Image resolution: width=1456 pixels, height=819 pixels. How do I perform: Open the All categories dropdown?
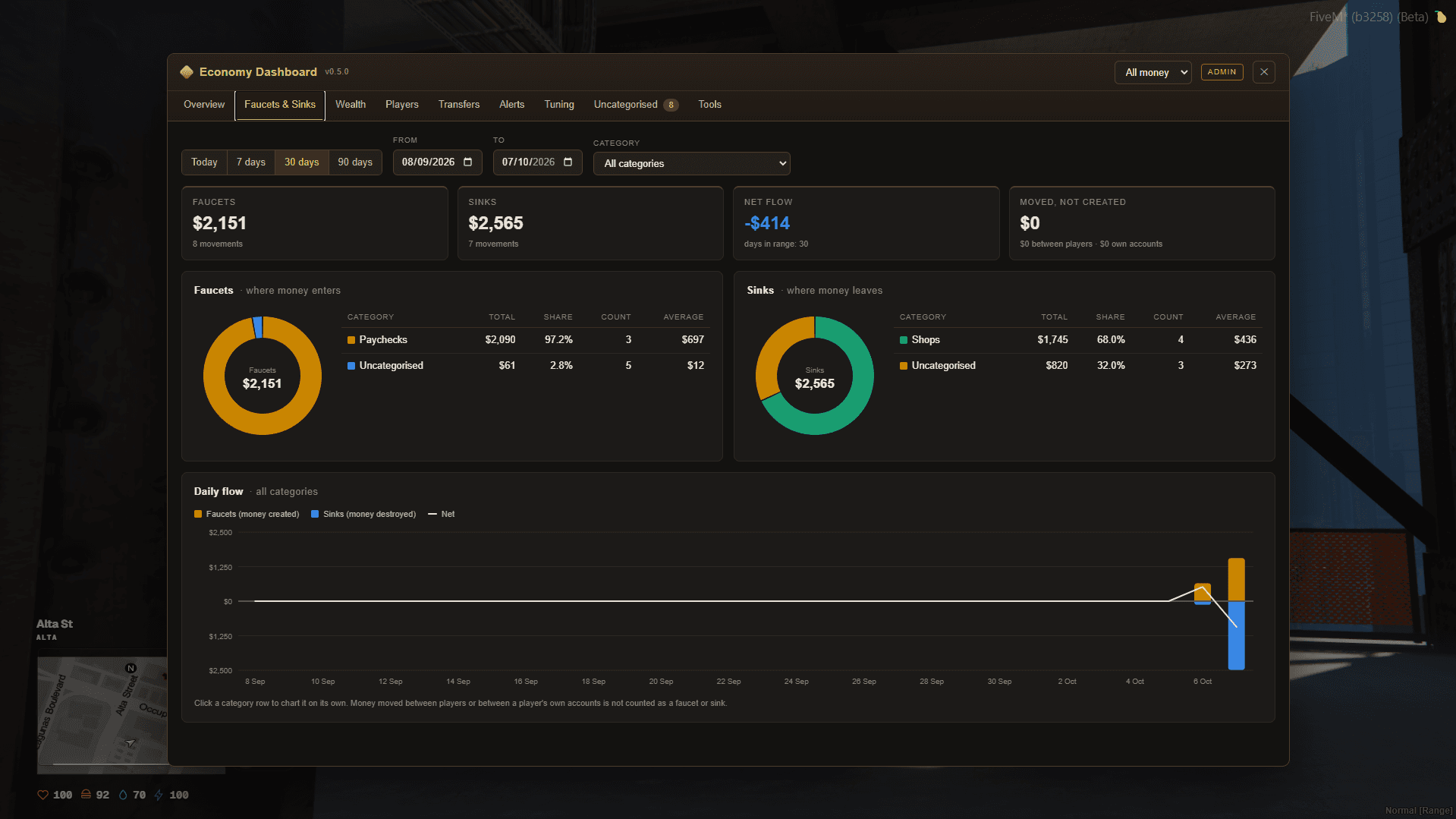(691, 163)
